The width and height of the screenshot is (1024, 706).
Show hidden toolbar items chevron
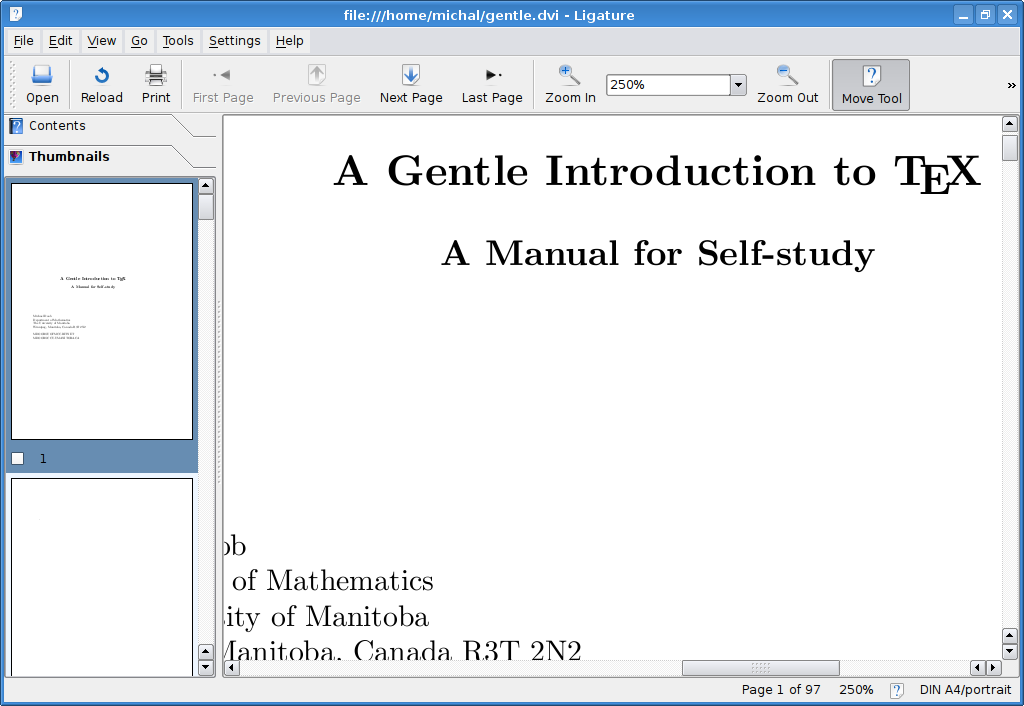point(1011,85)
